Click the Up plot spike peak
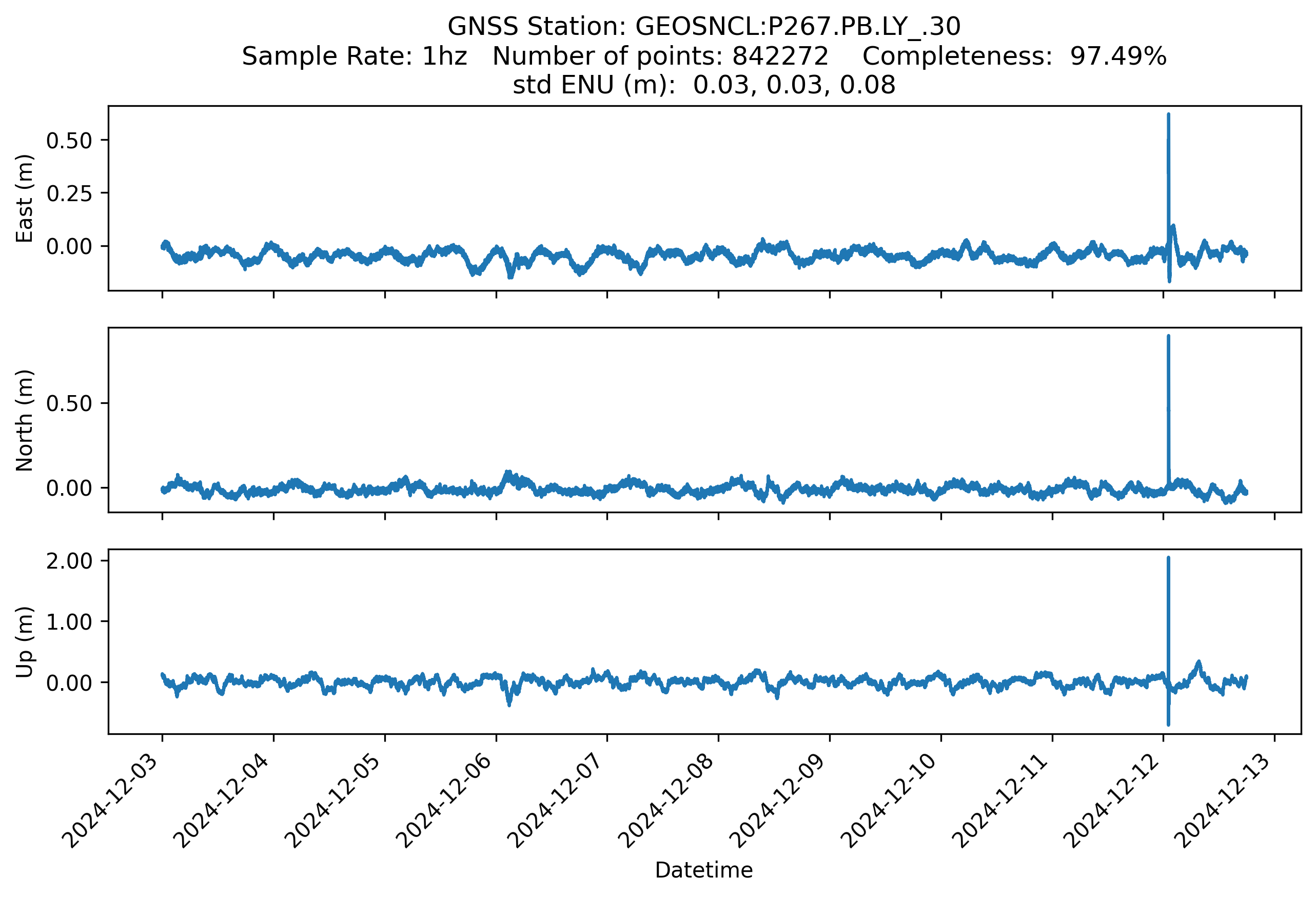The image size is (1316, 897). [x=1168, y=559]
